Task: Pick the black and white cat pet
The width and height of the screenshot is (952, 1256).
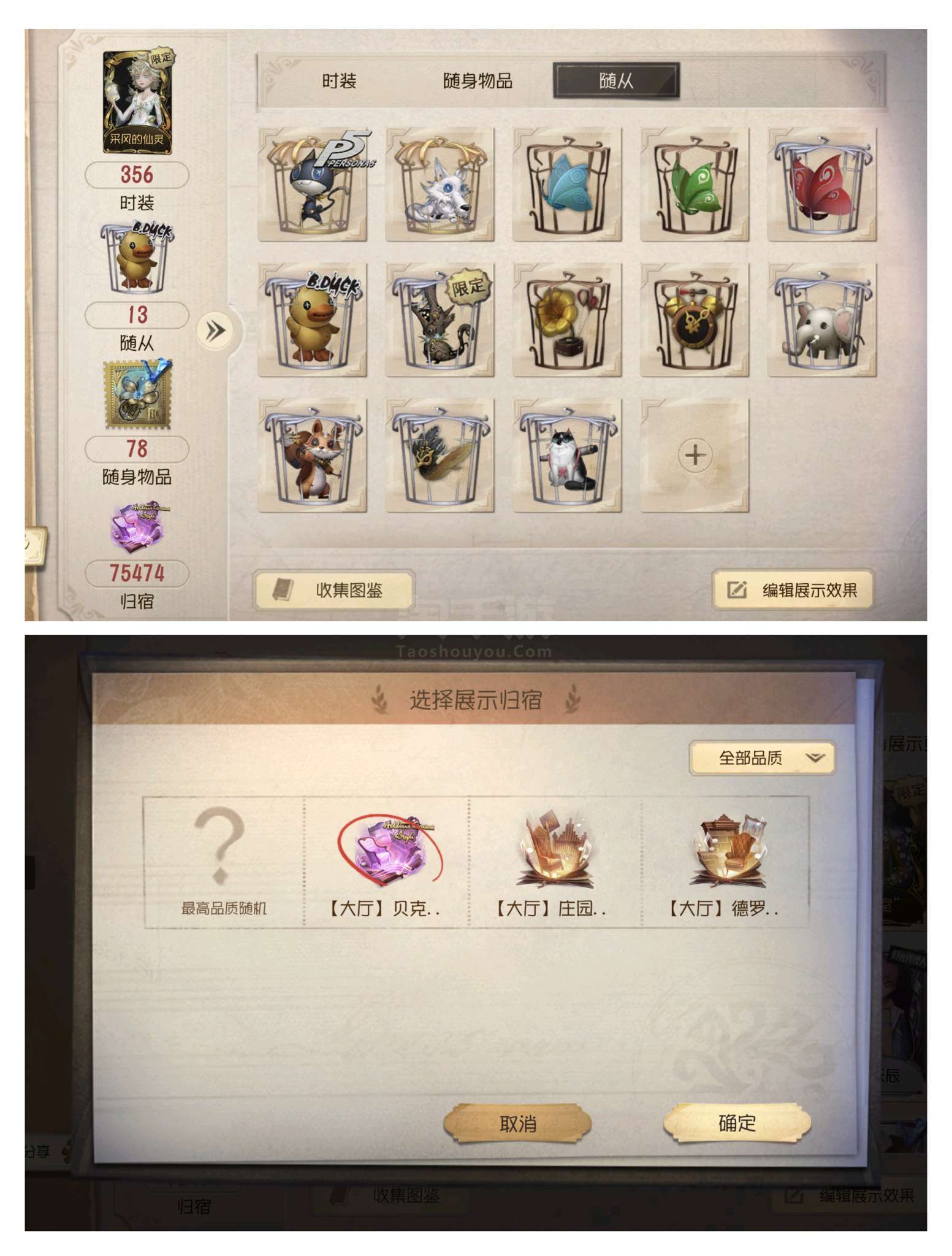Action: [567, 455]
